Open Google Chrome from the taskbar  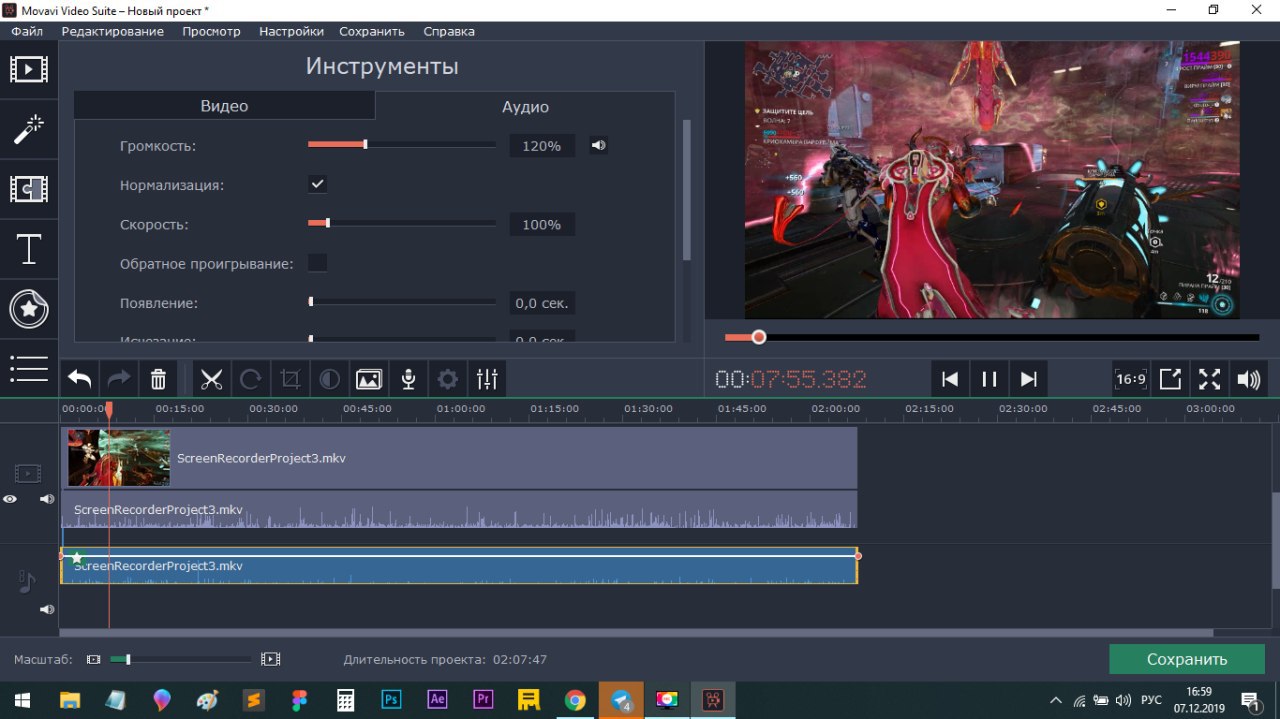coord(575,700)
